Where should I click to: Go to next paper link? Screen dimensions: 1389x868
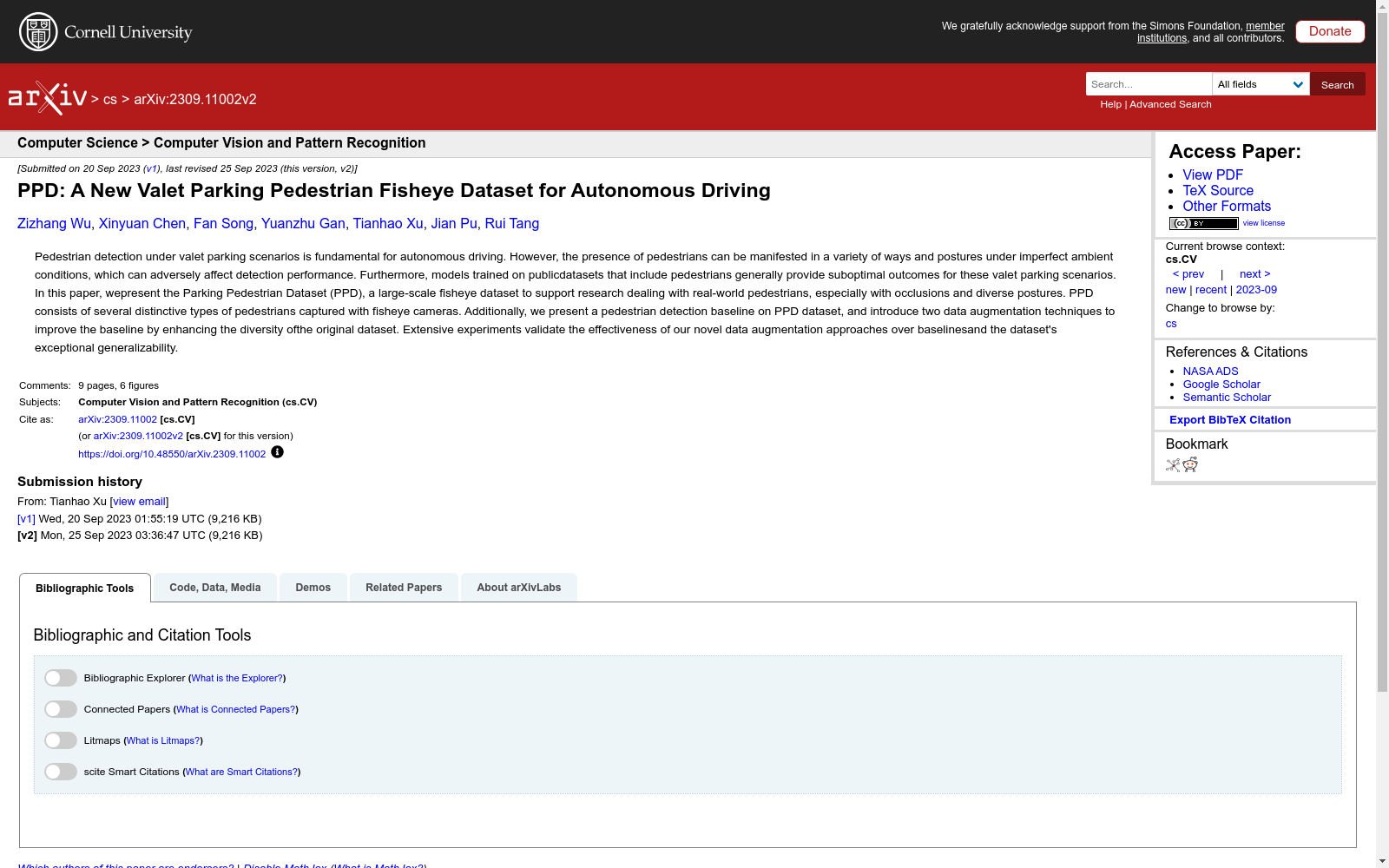click(x=1254, y=273)
